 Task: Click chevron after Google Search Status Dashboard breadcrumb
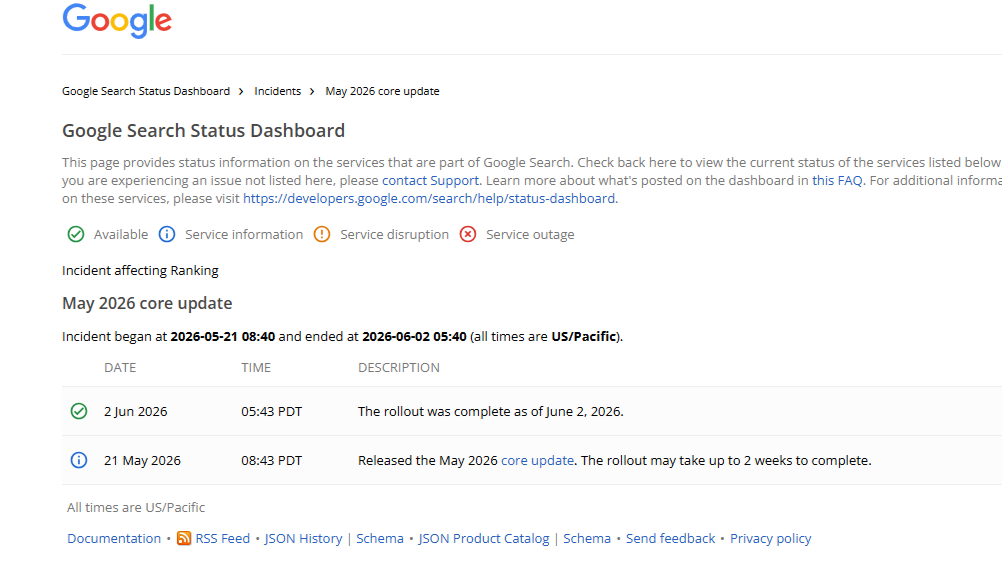tap(241, 91)
